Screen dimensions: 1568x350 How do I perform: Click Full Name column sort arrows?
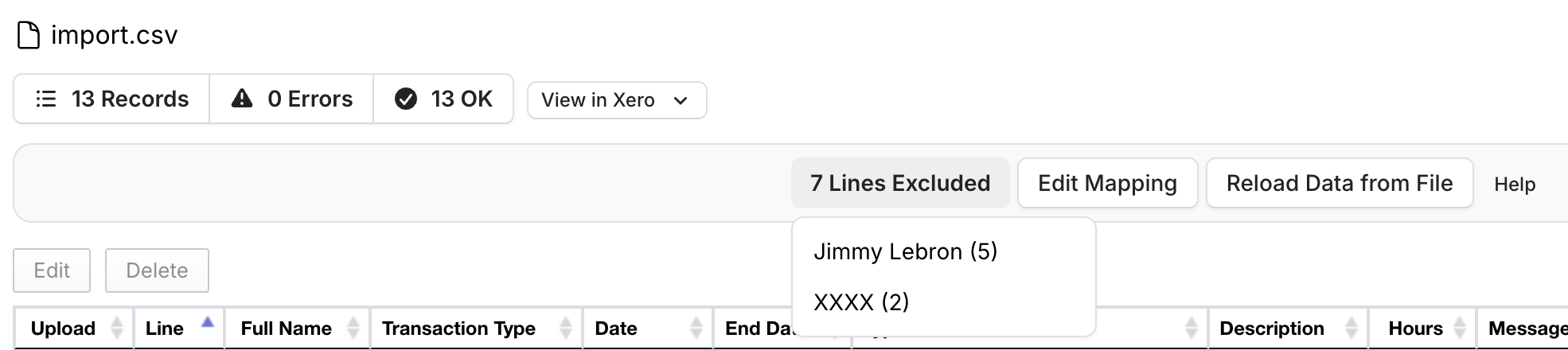coord(353,328)
